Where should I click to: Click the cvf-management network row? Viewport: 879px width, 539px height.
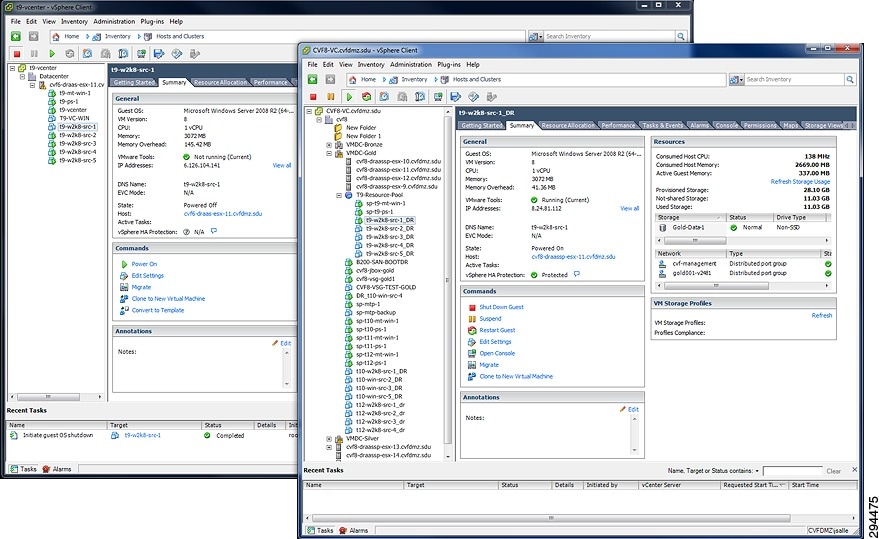(744, 264)
